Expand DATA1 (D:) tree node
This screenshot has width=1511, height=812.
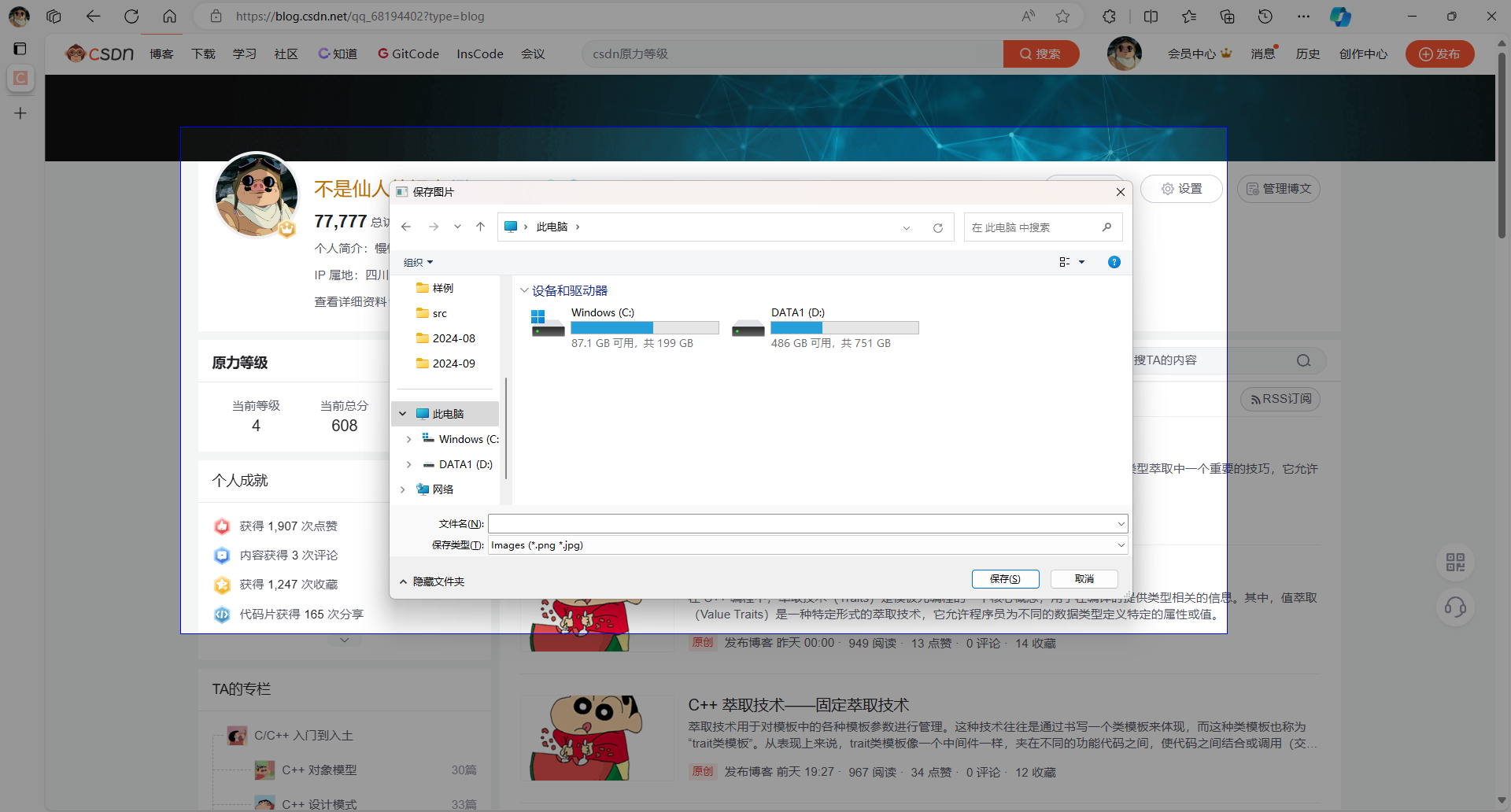408,464
